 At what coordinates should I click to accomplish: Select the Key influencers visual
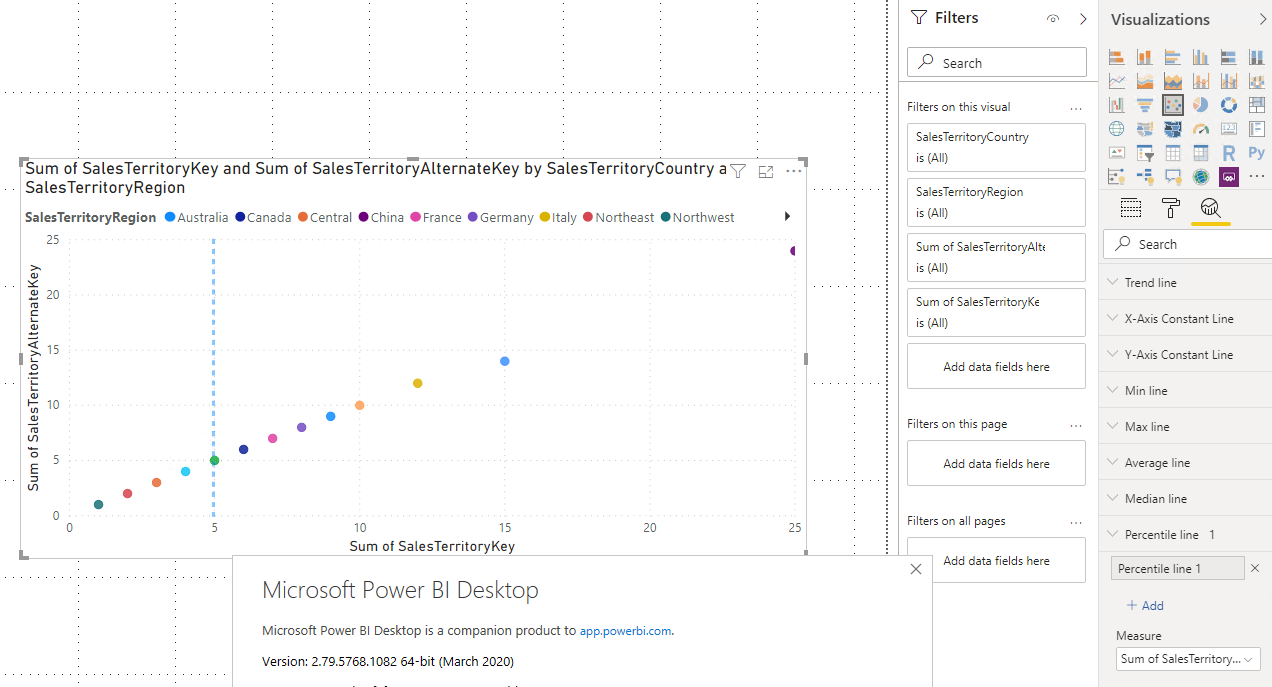1117,177
